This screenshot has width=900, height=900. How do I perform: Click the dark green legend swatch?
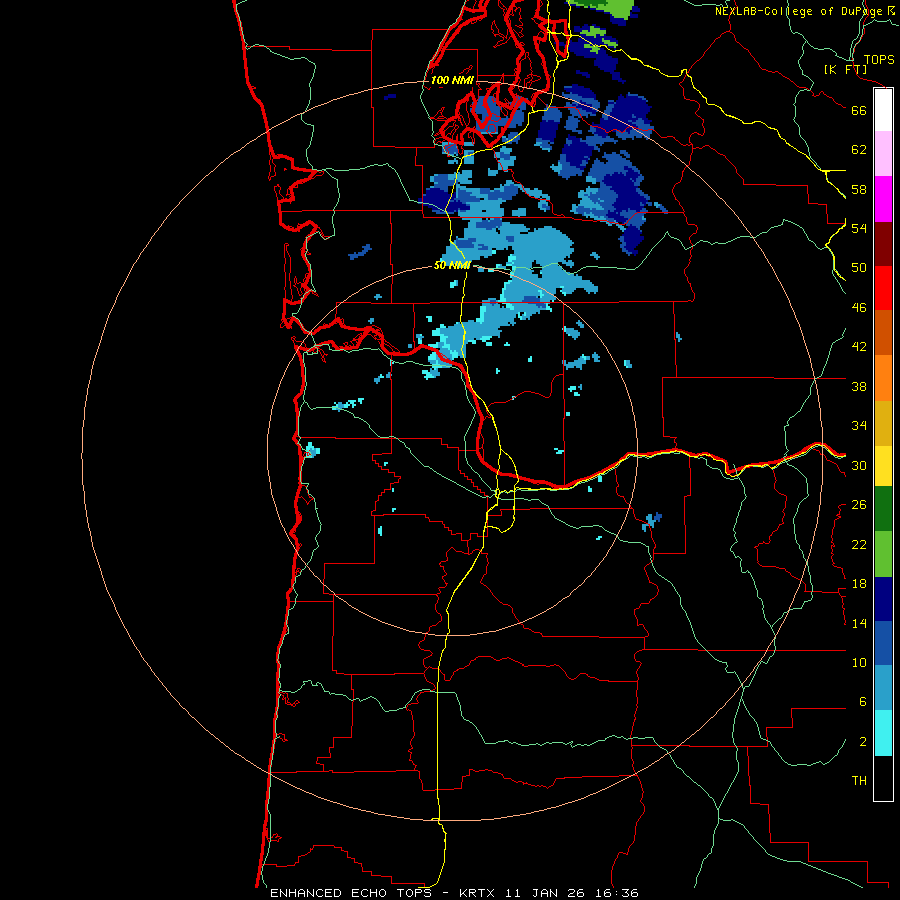(883, 509)
